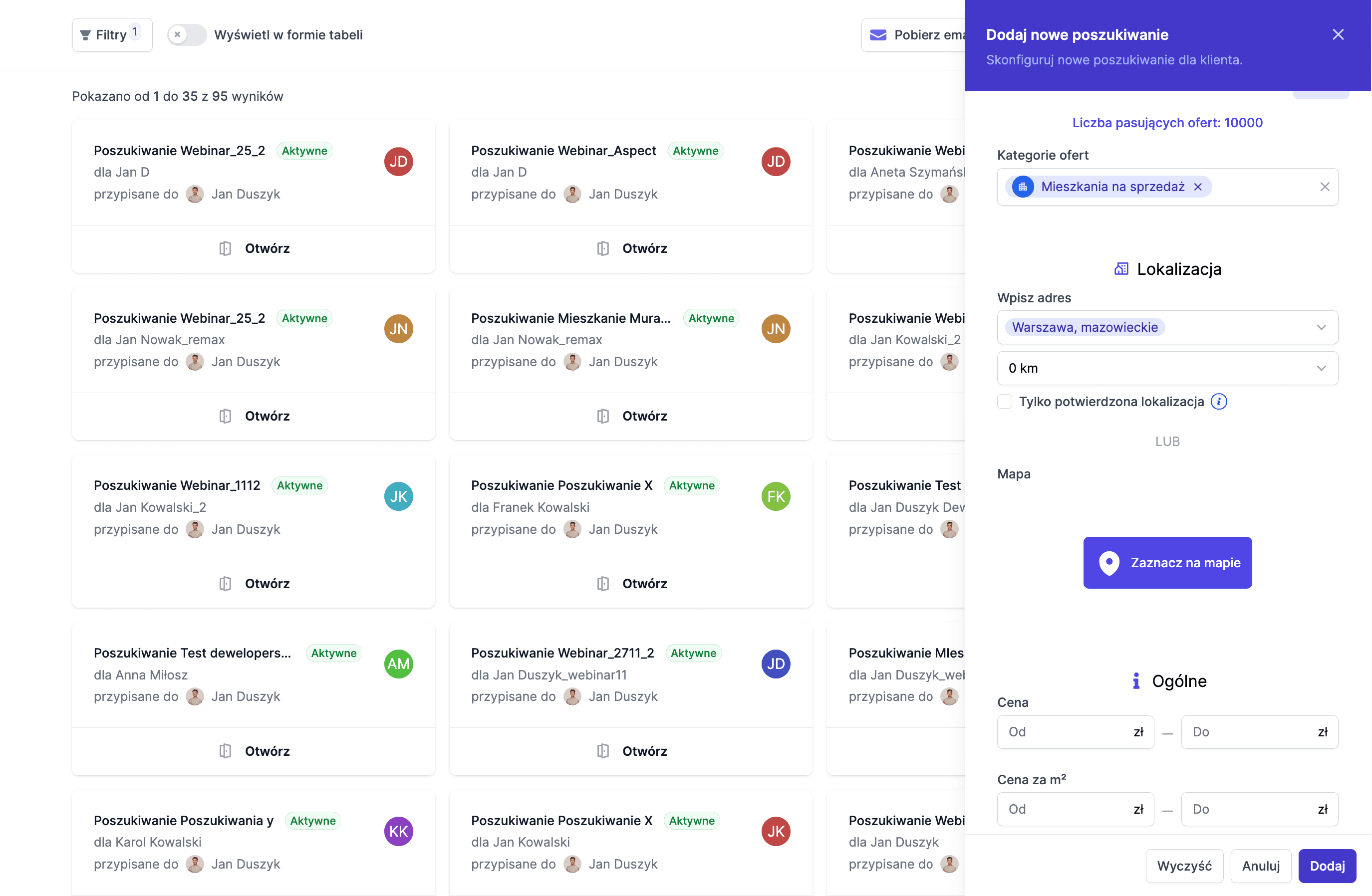Click the Dodaj button
Image resolution: width=1372 pixels, height=896 pixels.
1327,866
